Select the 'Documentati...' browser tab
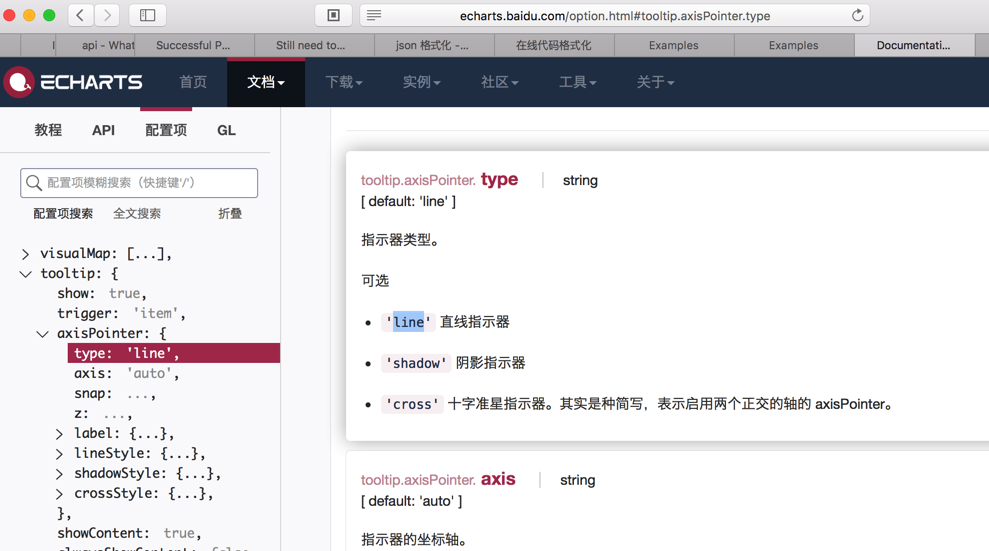 [x=913, y=45]
